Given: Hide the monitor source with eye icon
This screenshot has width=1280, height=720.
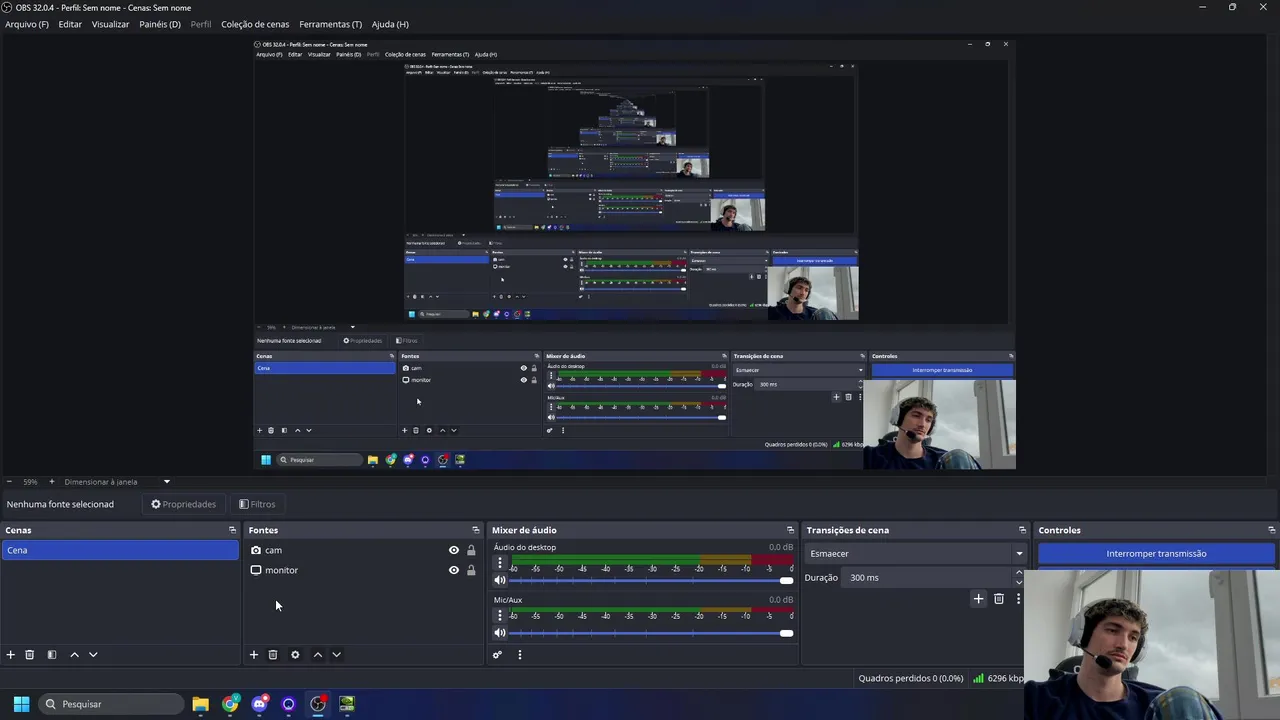Looking at the screenshot, I should coord(454,570).
